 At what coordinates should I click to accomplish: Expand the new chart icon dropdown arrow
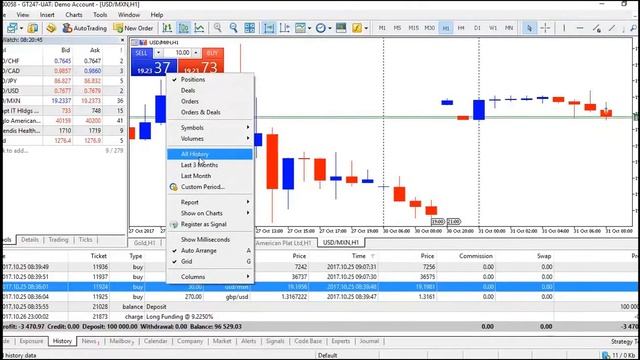(21, 28)
